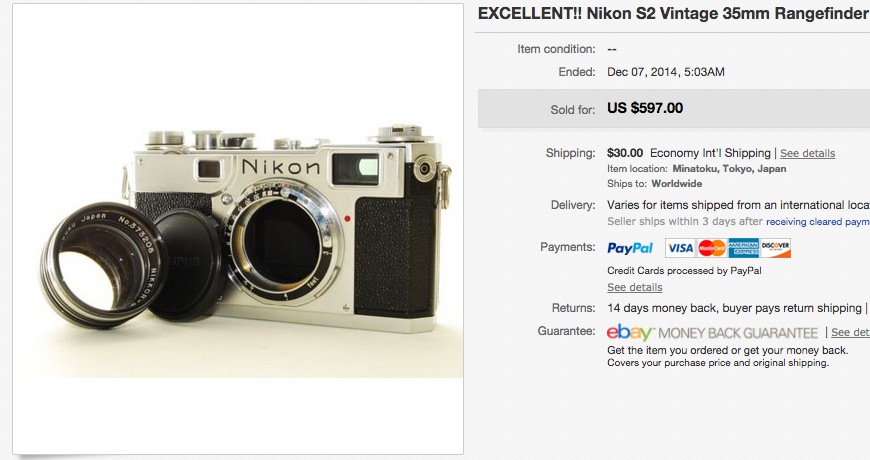Viewport: 870px width, 460px height.
Task: Click the eBay logo in Guarantee row
Action: click(630, 332)
